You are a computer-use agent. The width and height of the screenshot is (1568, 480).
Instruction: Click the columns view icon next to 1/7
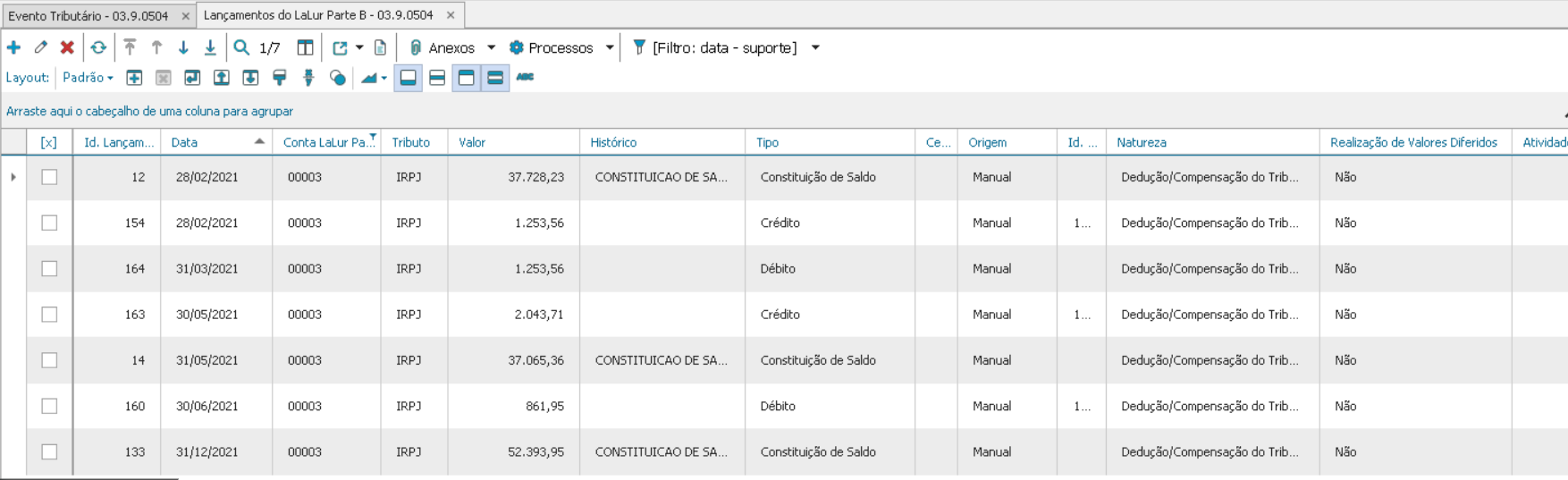305,47
